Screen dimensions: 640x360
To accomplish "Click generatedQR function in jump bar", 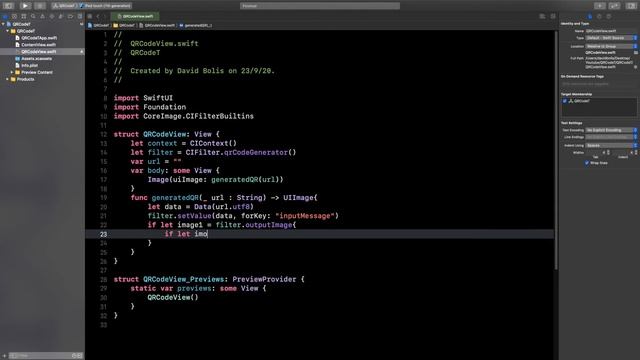I will point(196,25).
